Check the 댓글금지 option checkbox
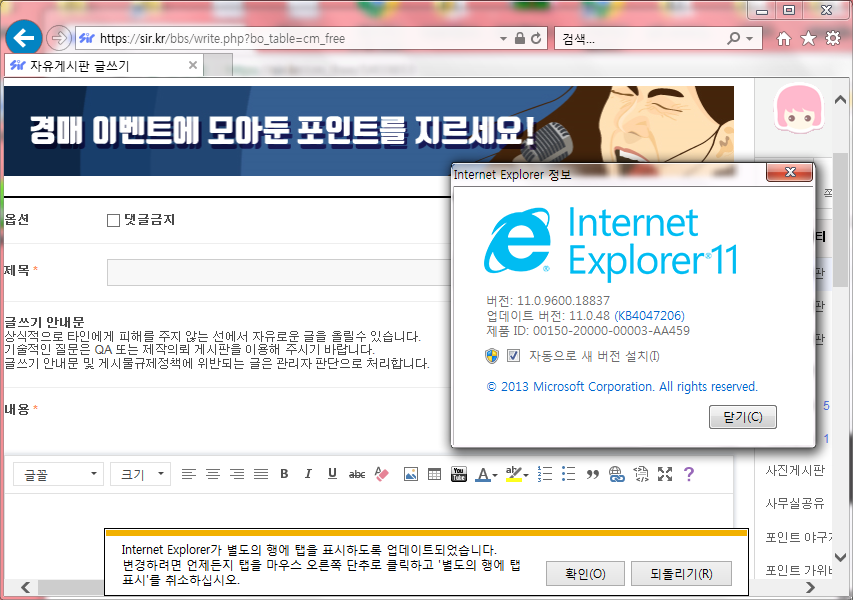This screenshot has width=853, height=600. click(113, 220)
